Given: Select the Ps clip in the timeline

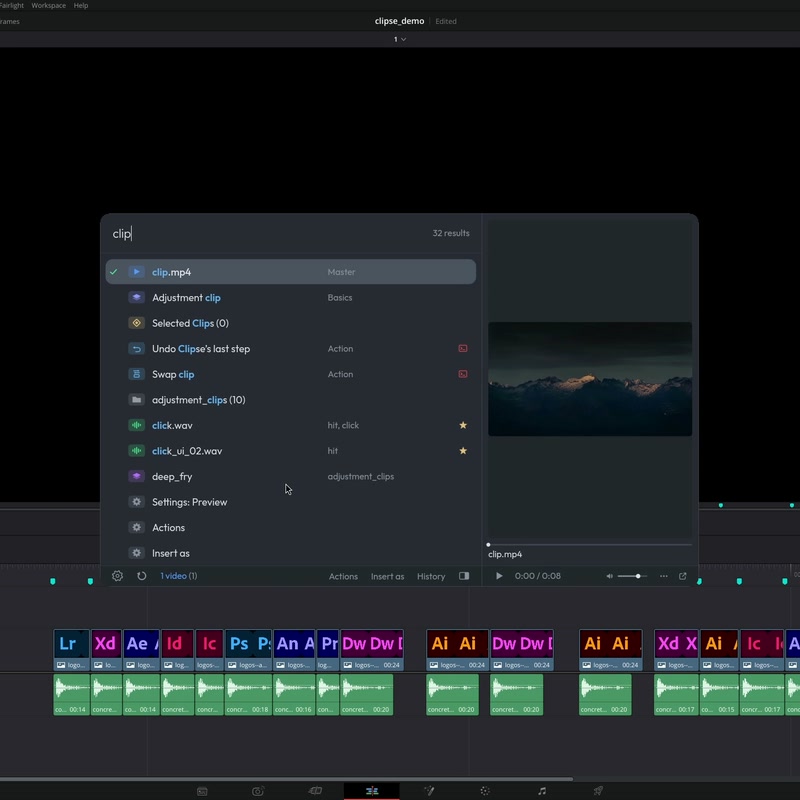Looking at the screenshot, I should pos(248,650).
